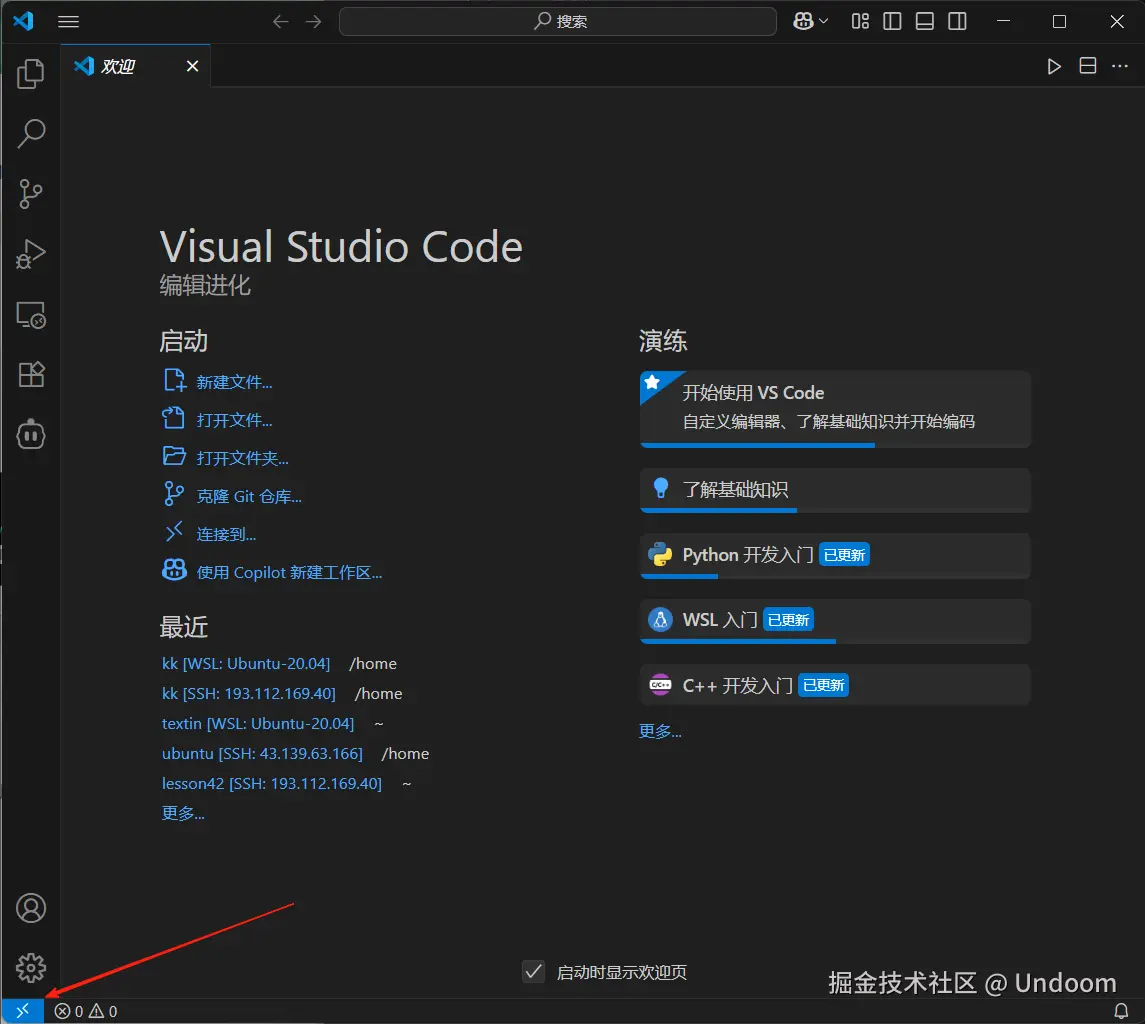The height and width of the screenshot is (1024, 1145).
Task: Open the Python 开发入门 walkthrough
Action: click(x=835, y=556)
